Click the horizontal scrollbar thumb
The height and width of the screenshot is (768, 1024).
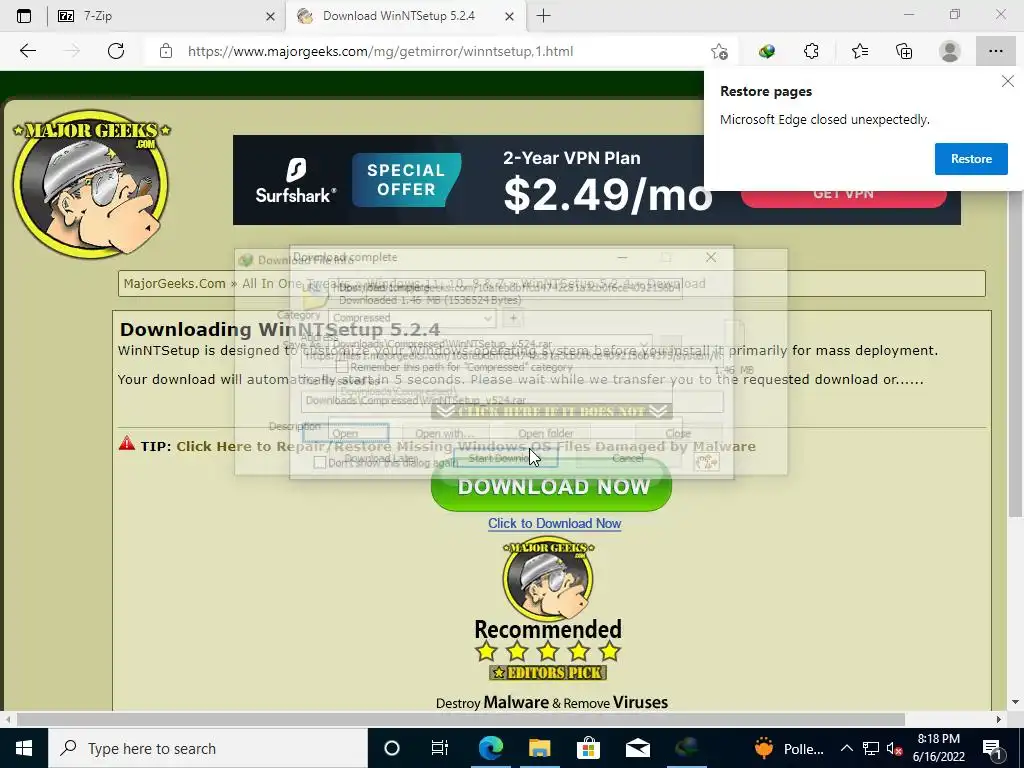(x=460, y=719)
